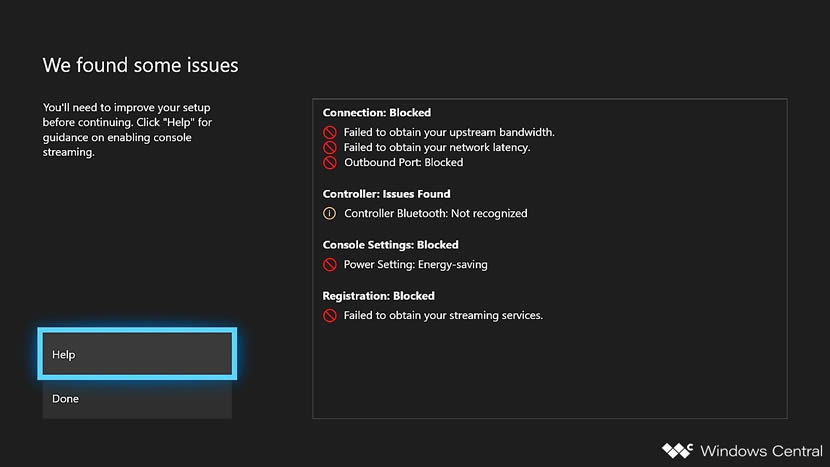Viewport: 830px width, 467px height.
Task: Select the 'Controller: Issues Found' heading
Action: [386, 194]
